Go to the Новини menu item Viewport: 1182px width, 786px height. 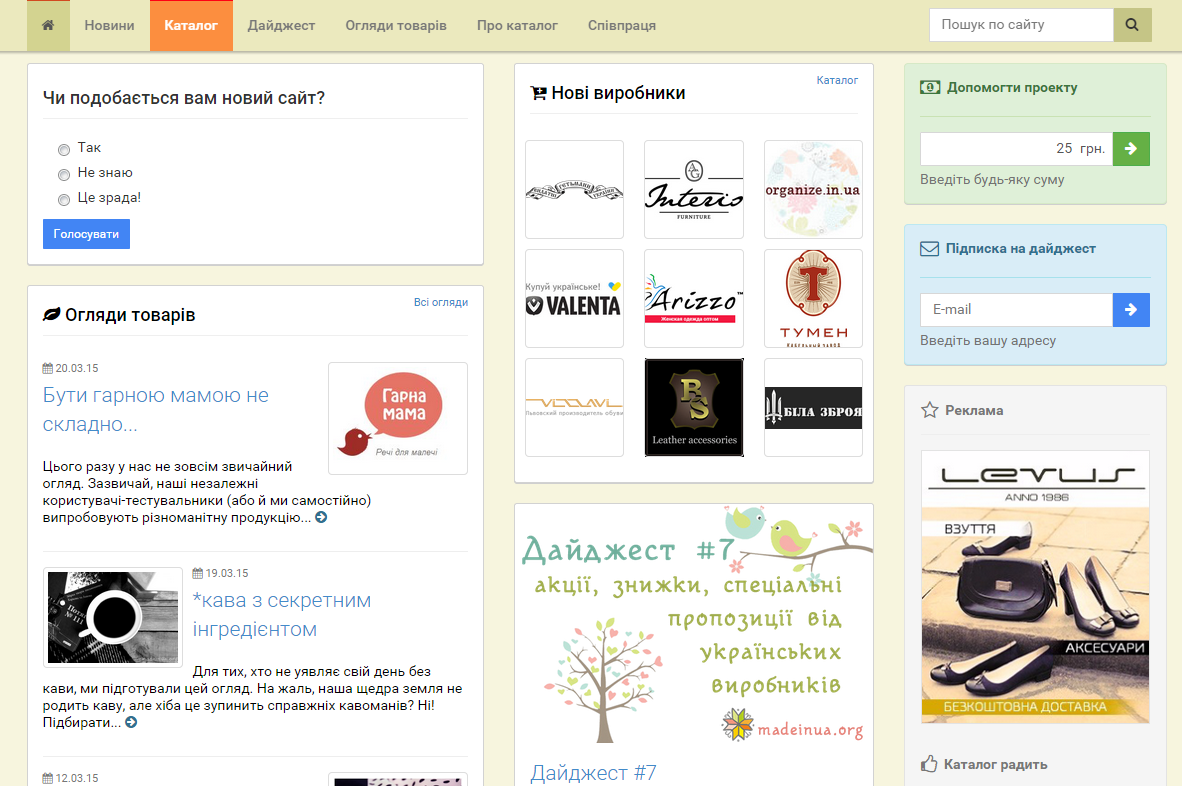(x=109, y=25)
